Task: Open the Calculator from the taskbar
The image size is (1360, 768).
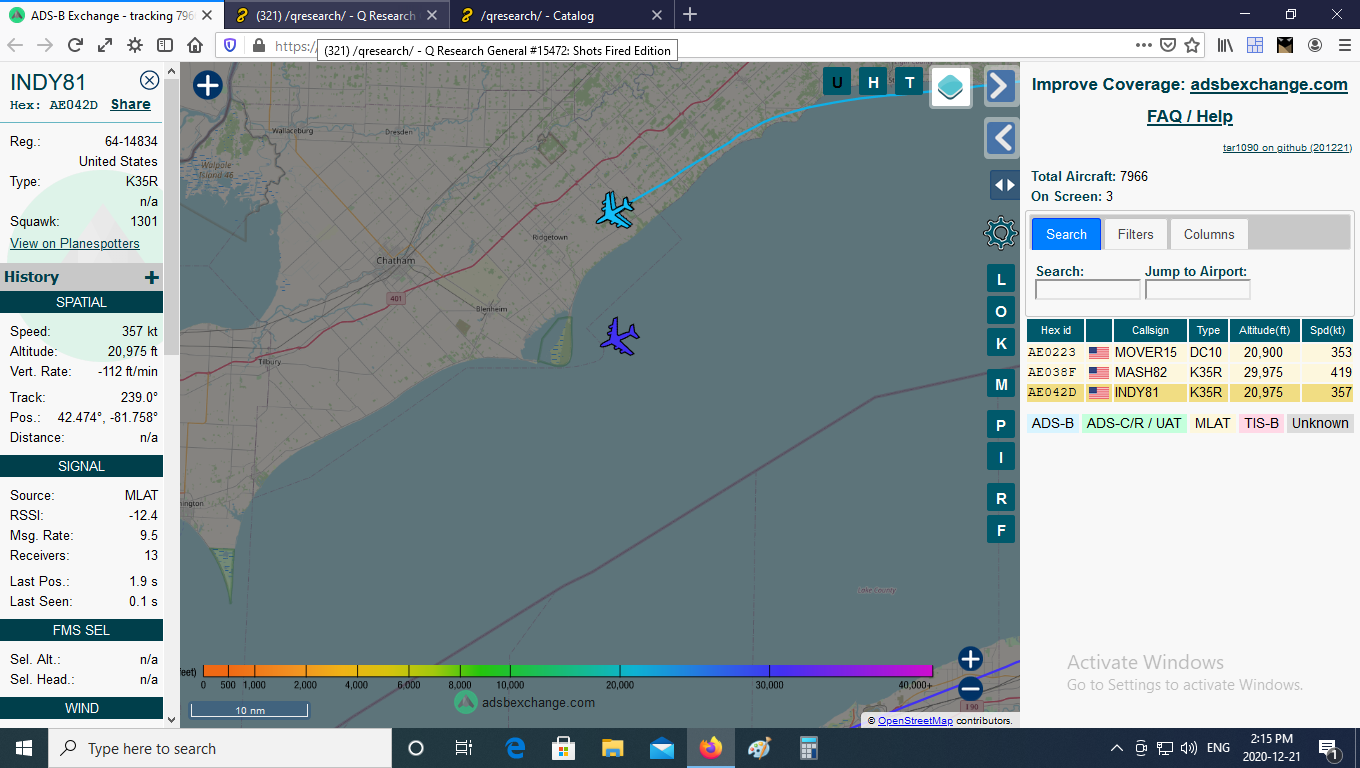Action: pyautogui.click(x=809, y=748)
